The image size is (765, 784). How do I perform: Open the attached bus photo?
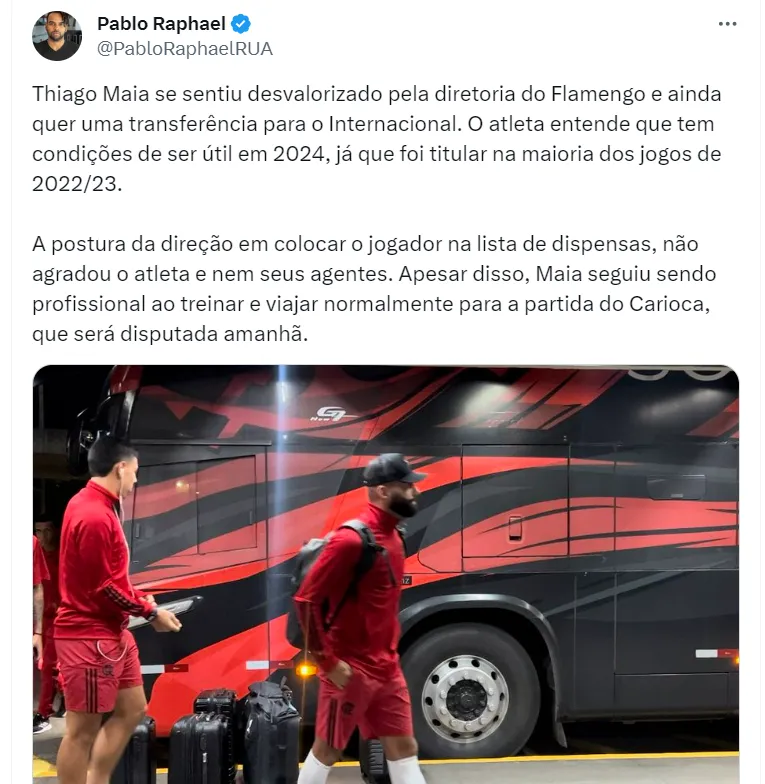point(386,574)
